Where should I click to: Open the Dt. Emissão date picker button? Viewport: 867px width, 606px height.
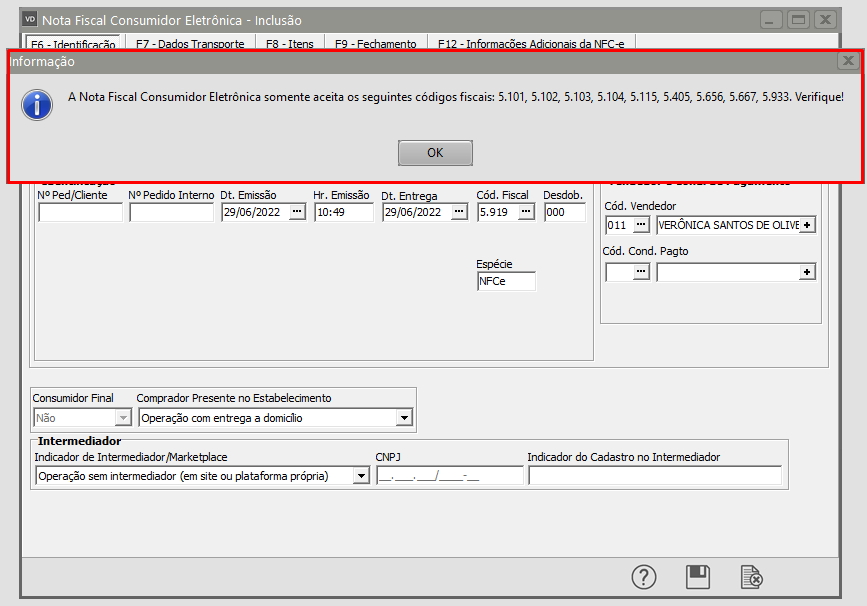297,212
